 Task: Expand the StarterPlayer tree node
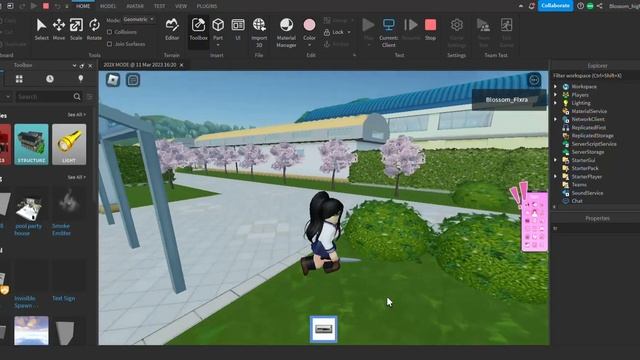click(x=555, y=176)
